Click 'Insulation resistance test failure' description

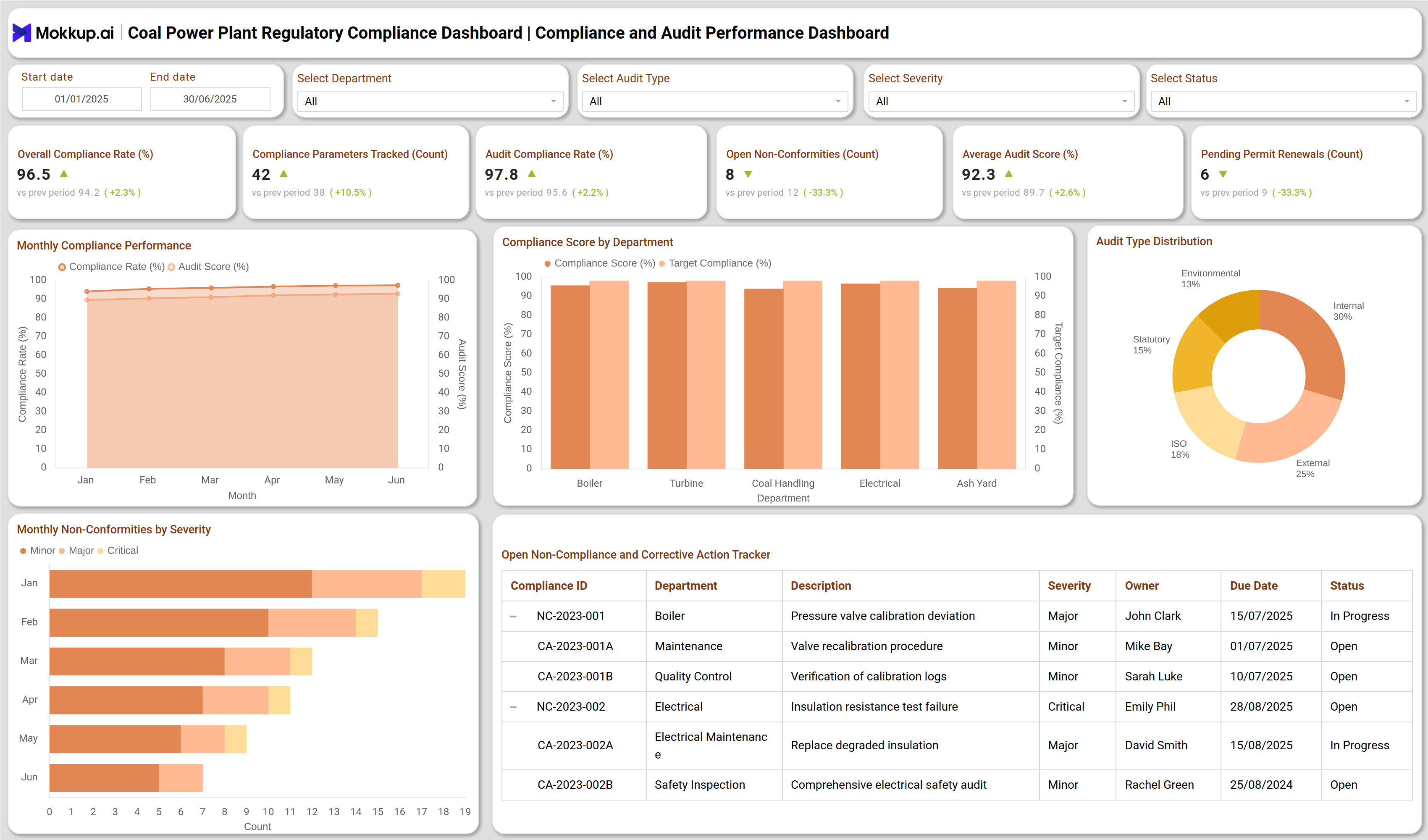click(874, 707)
